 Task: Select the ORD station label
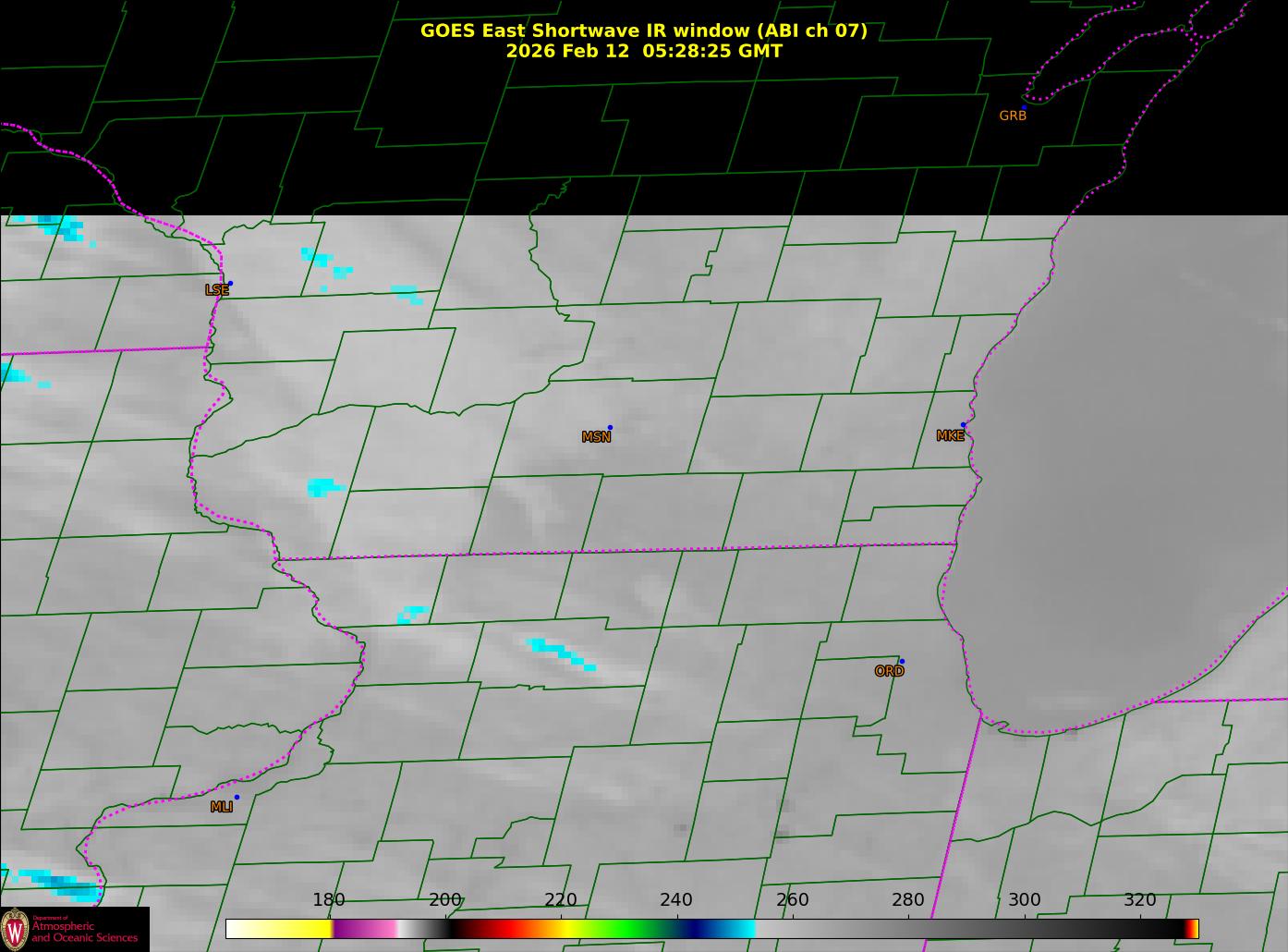point(889,671)
